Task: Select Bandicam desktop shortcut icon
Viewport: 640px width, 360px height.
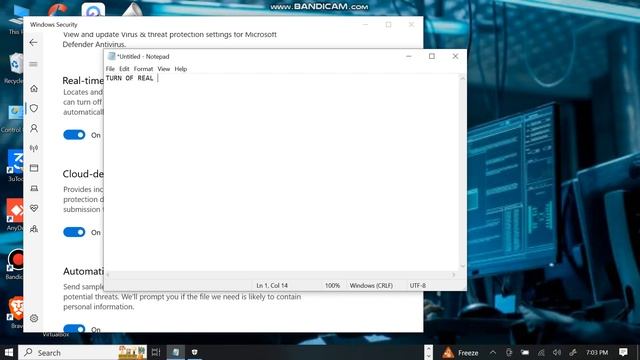Action: point(15,264)
